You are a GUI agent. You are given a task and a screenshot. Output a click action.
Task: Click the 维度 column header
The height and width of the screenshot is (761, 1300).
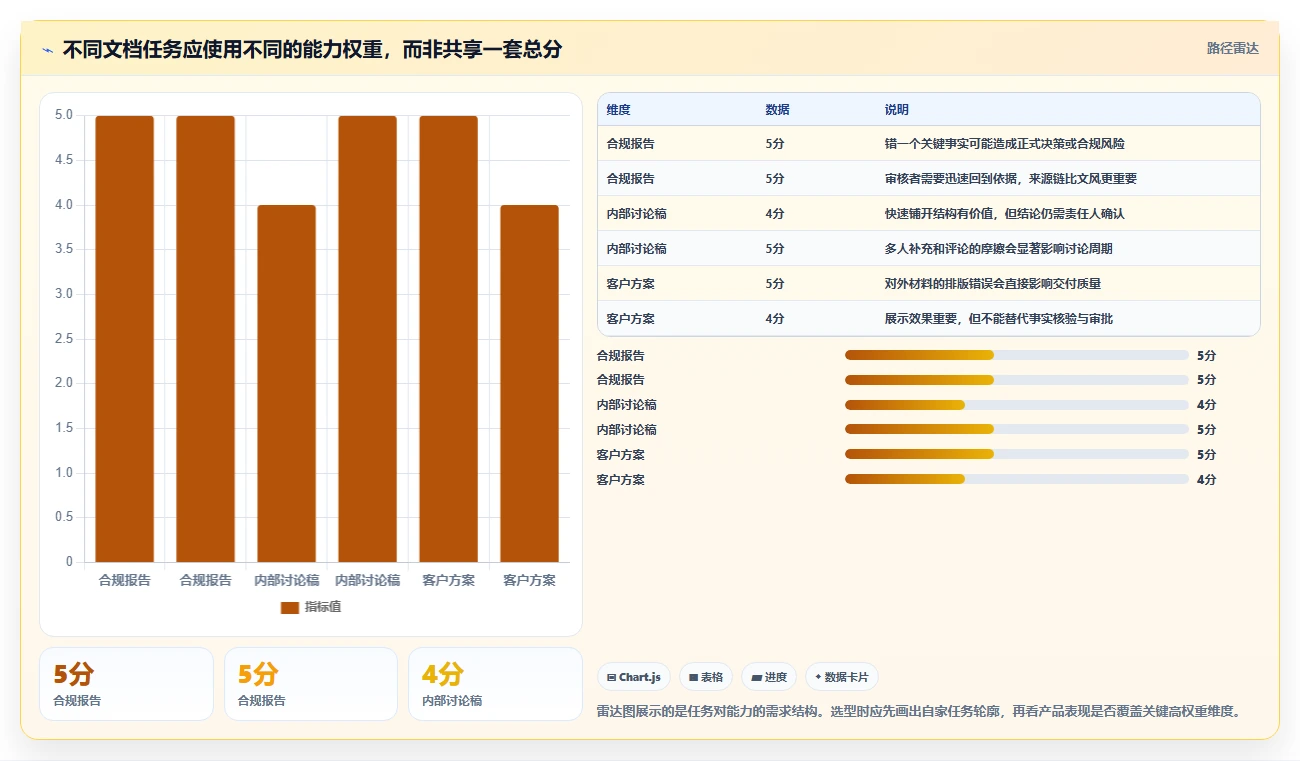tap(619, 110)
